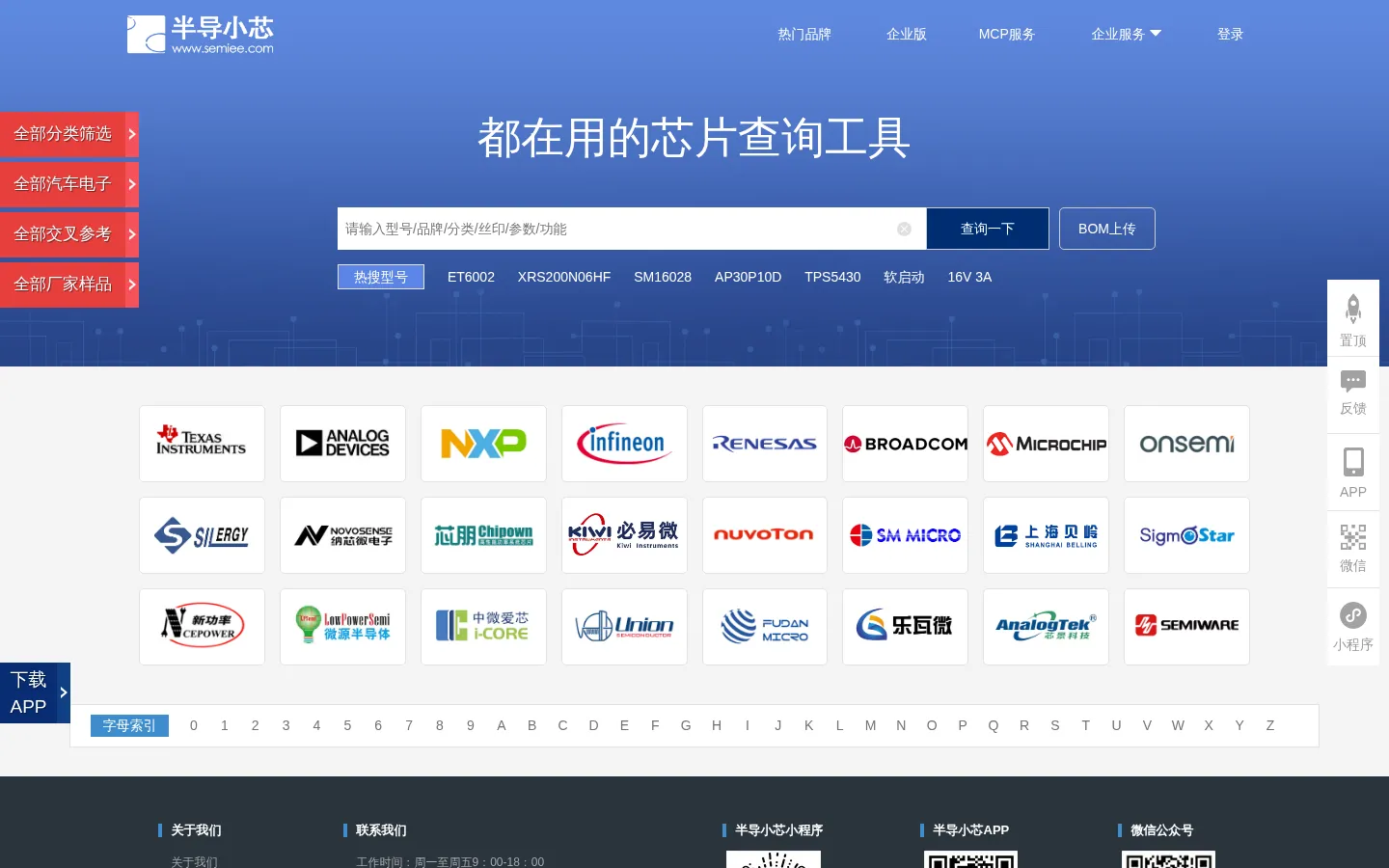
Task: Search hot keyword XRS200N06HF
Action: pyautogui.click(x=564, y=277)
